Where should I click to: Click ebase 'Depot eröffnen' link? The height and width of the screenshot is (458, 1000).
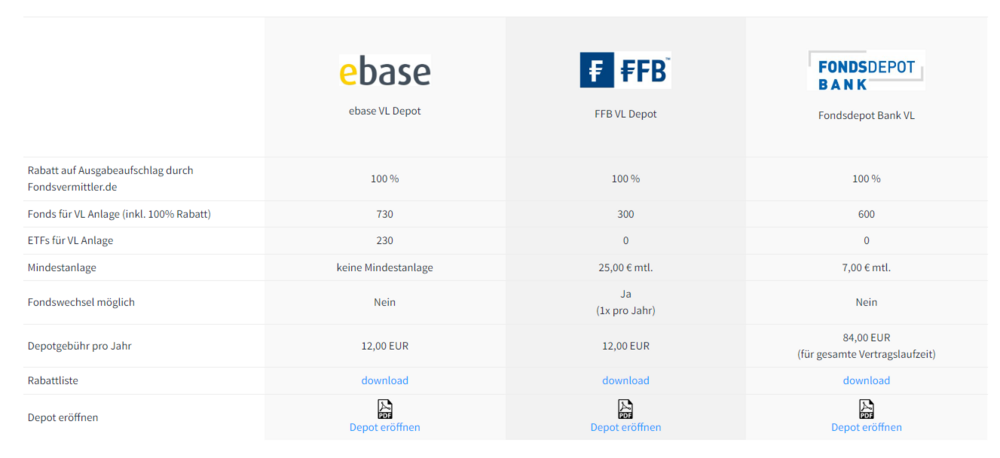pyautogui.click(x=385, y=427)
